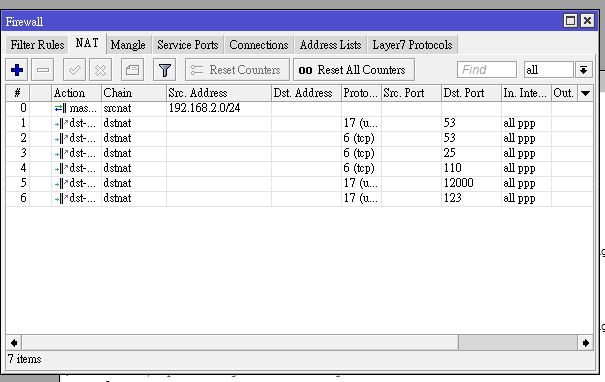The image size is (605, 382).
Task: Sort by Proto... column header
Action: (361, 93)
